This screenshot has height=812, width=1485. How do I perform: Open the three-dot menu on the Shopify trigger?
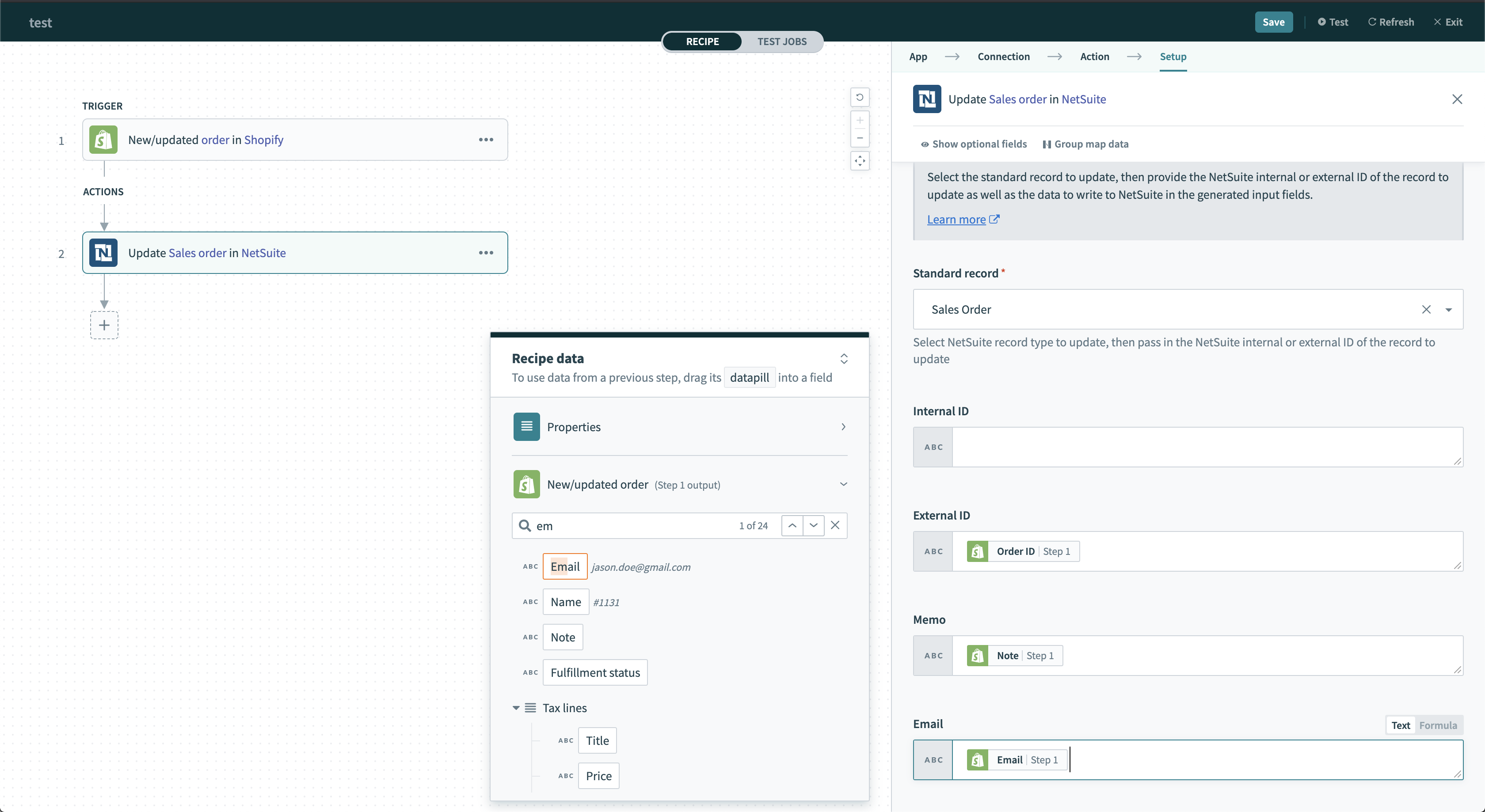coord(486,140)
